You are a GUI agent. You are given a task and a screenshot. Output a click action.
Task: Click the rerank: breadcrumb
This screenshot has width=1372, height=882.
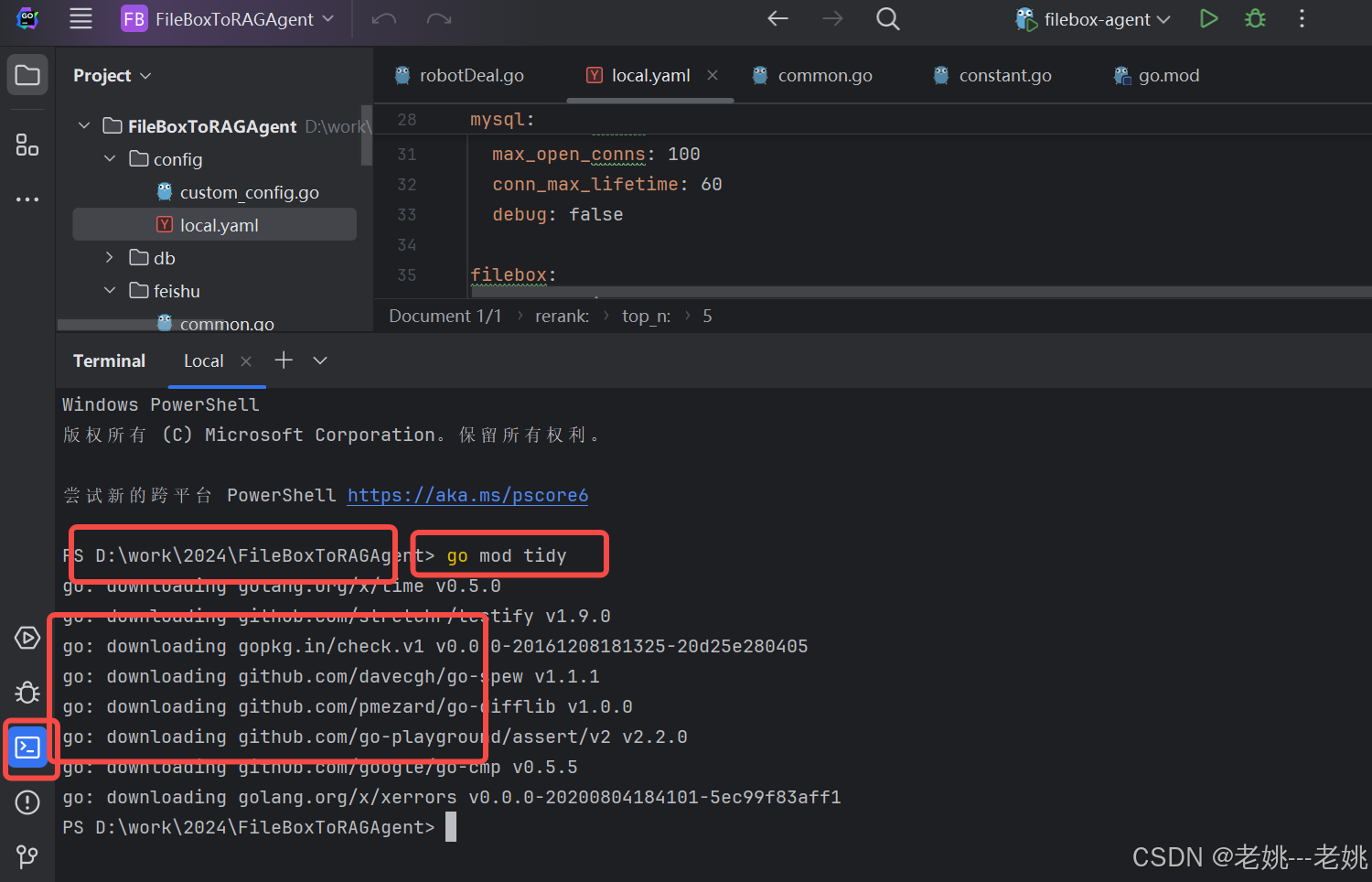coord(563,316)
